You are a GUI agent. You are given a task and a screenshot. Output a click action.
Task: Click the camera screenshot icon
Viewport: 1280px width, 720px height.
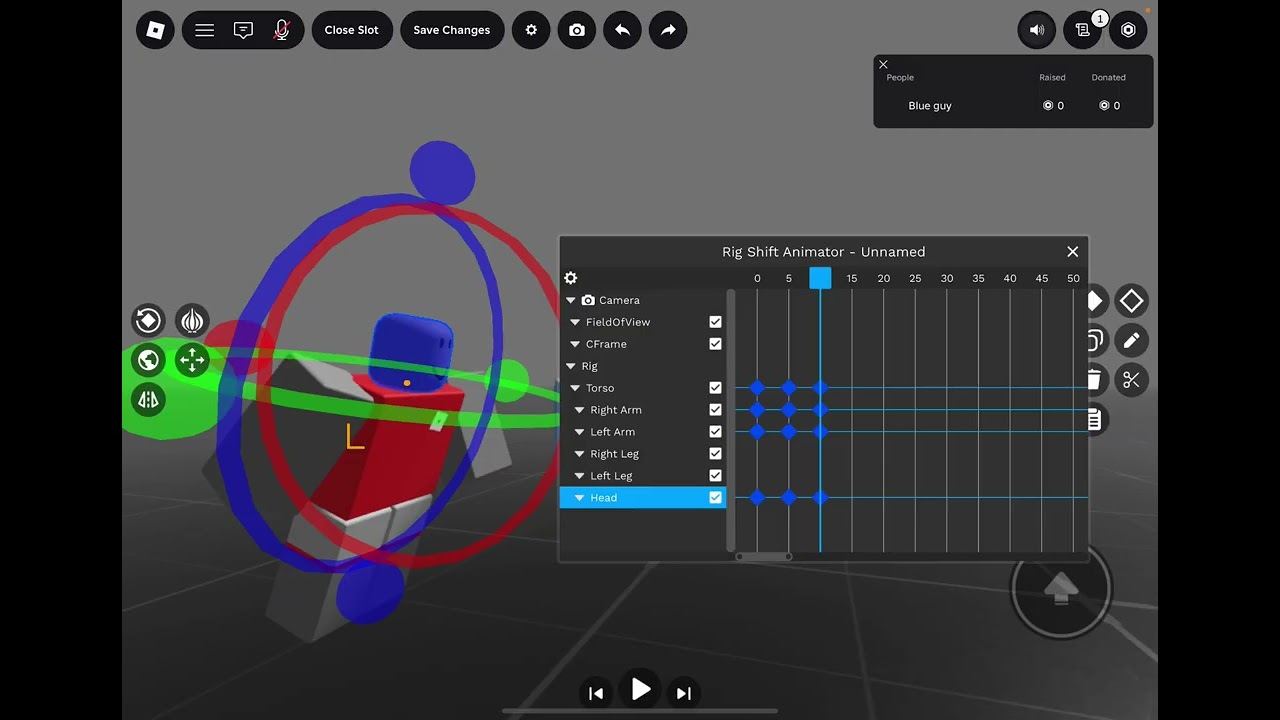577,30
